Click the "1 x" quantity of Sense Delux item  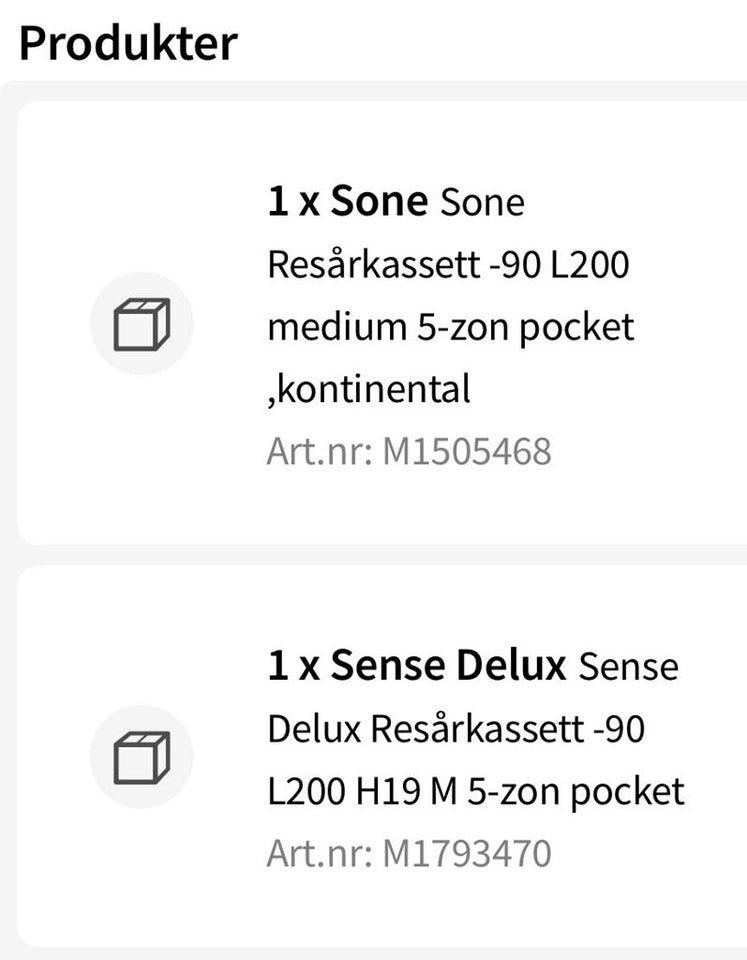(x=293, y=665)
